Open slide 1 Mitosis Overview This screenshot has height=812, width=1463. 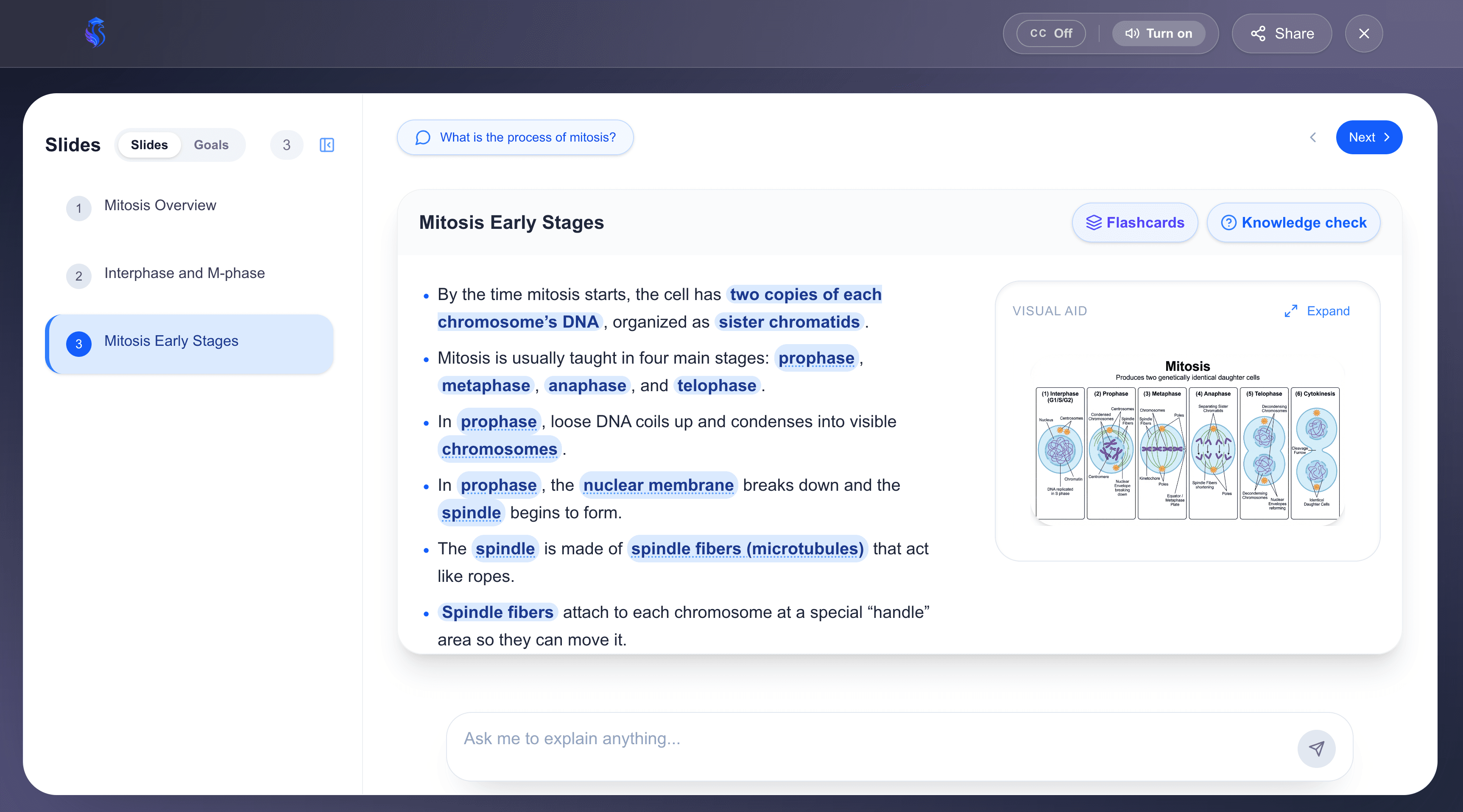160,206
